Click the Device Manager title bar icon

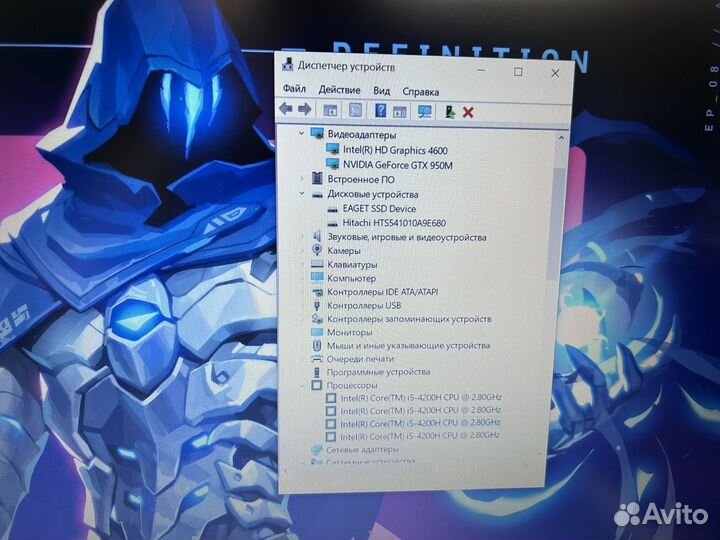point(288,65)
